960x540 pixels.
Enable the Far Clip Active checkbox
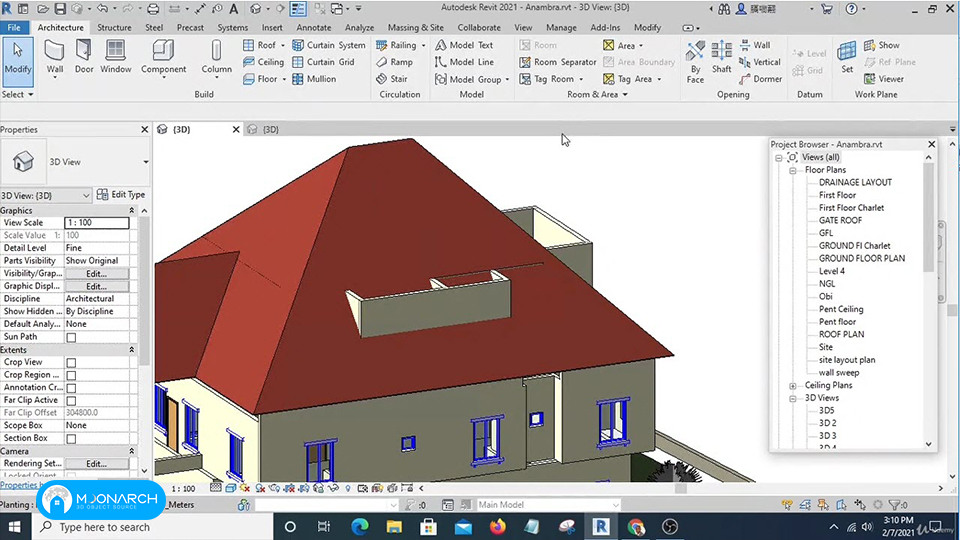click(71, 400)
